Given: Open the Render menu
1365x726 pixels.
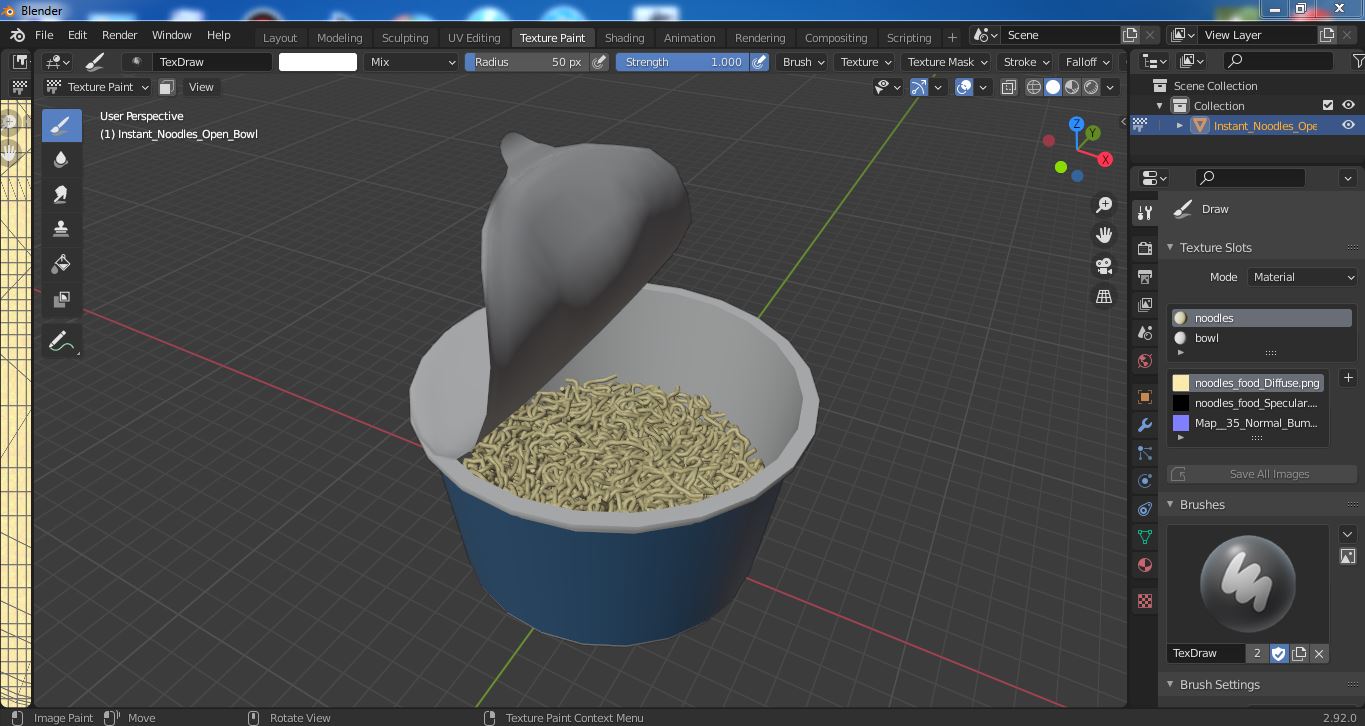Looking at the screenshot, I should 119,35.
